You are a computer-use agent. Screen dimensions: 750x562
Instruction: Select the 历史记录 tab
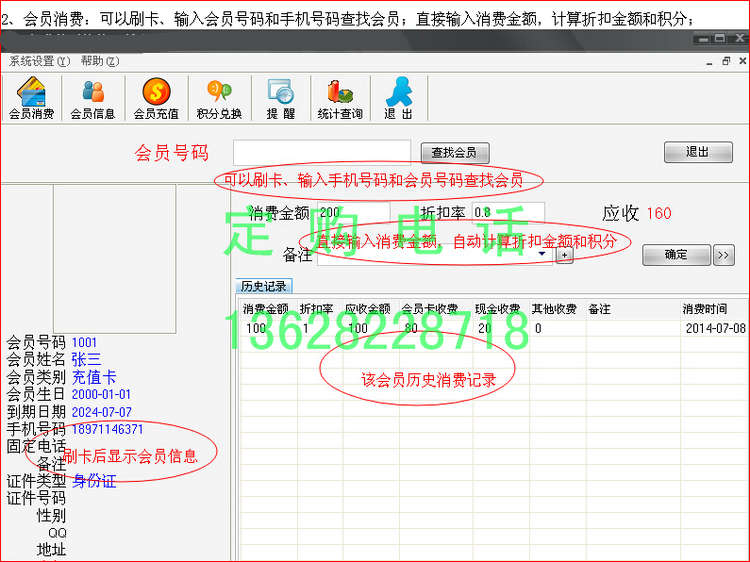264,286
